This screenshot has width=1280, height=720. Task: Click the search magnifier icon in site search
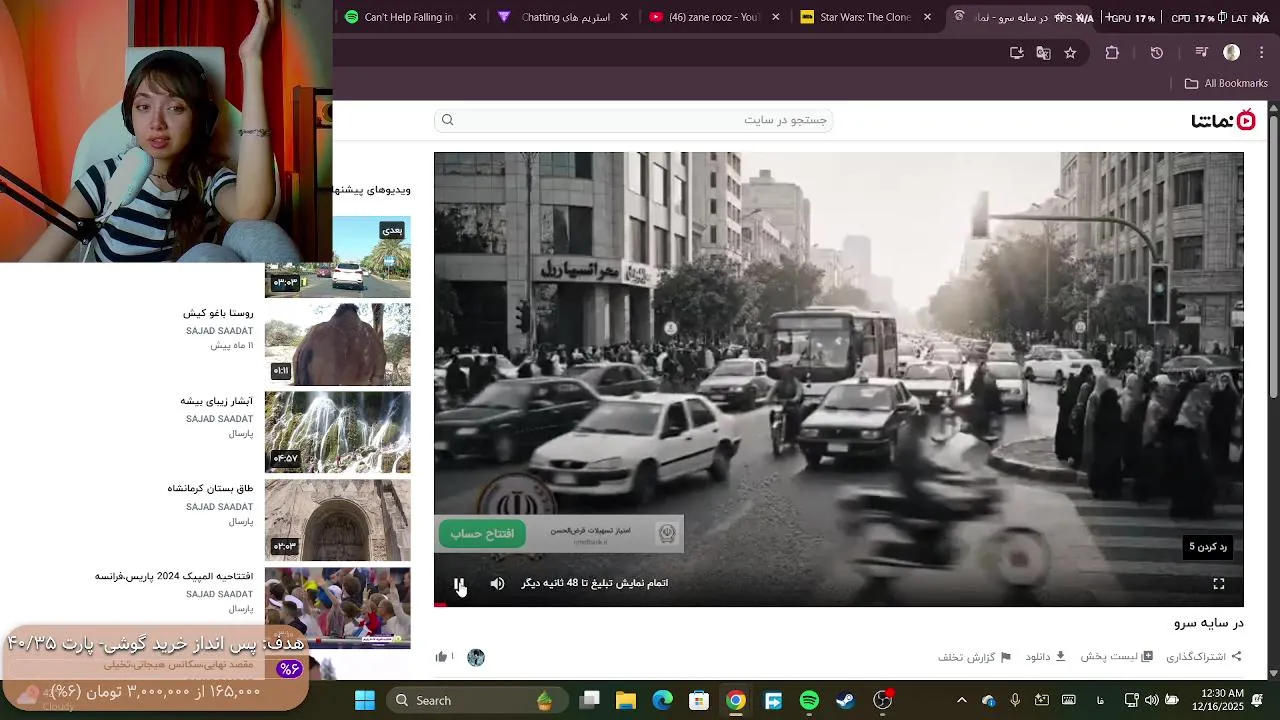448,120
